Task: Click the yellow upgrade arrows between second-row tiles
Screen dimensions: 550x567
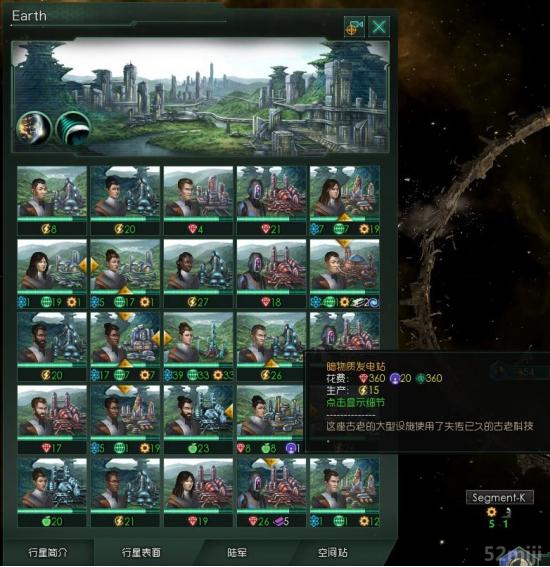Action: pos(89,266)
